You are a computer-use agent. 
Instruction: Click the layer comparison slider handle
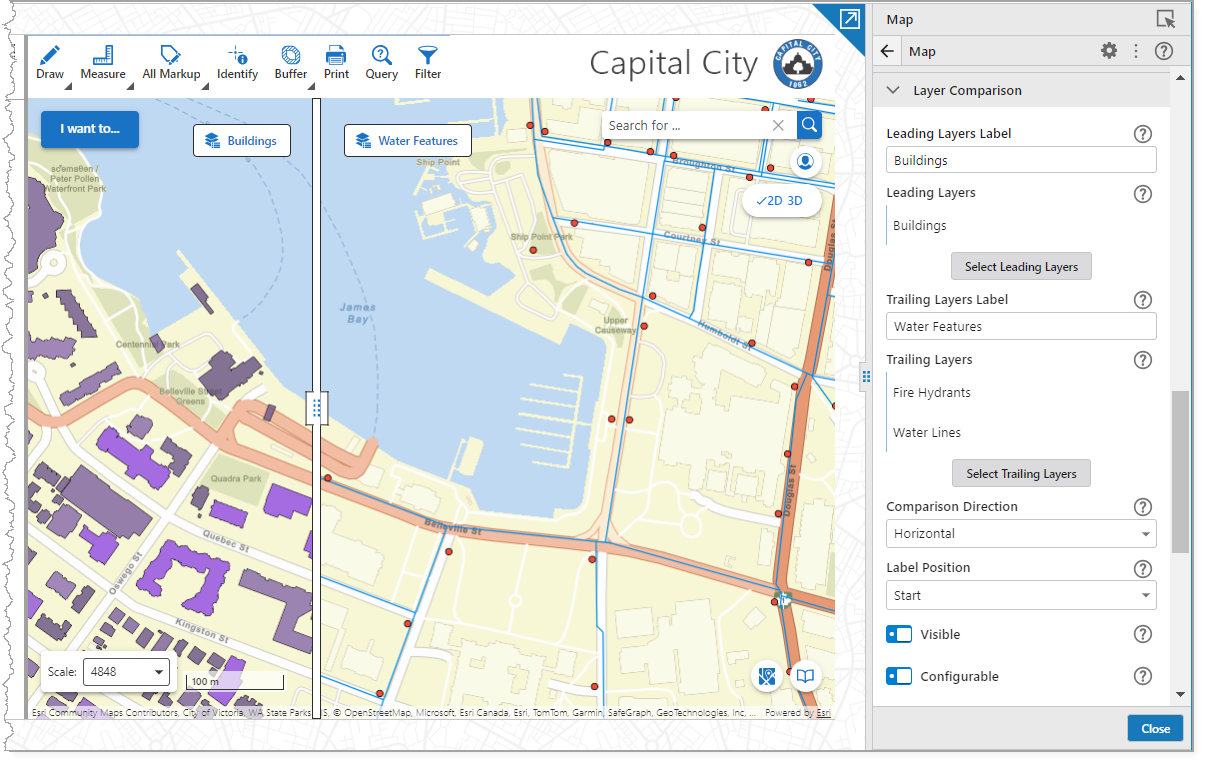pyautogui.click(x=317, y=408)
